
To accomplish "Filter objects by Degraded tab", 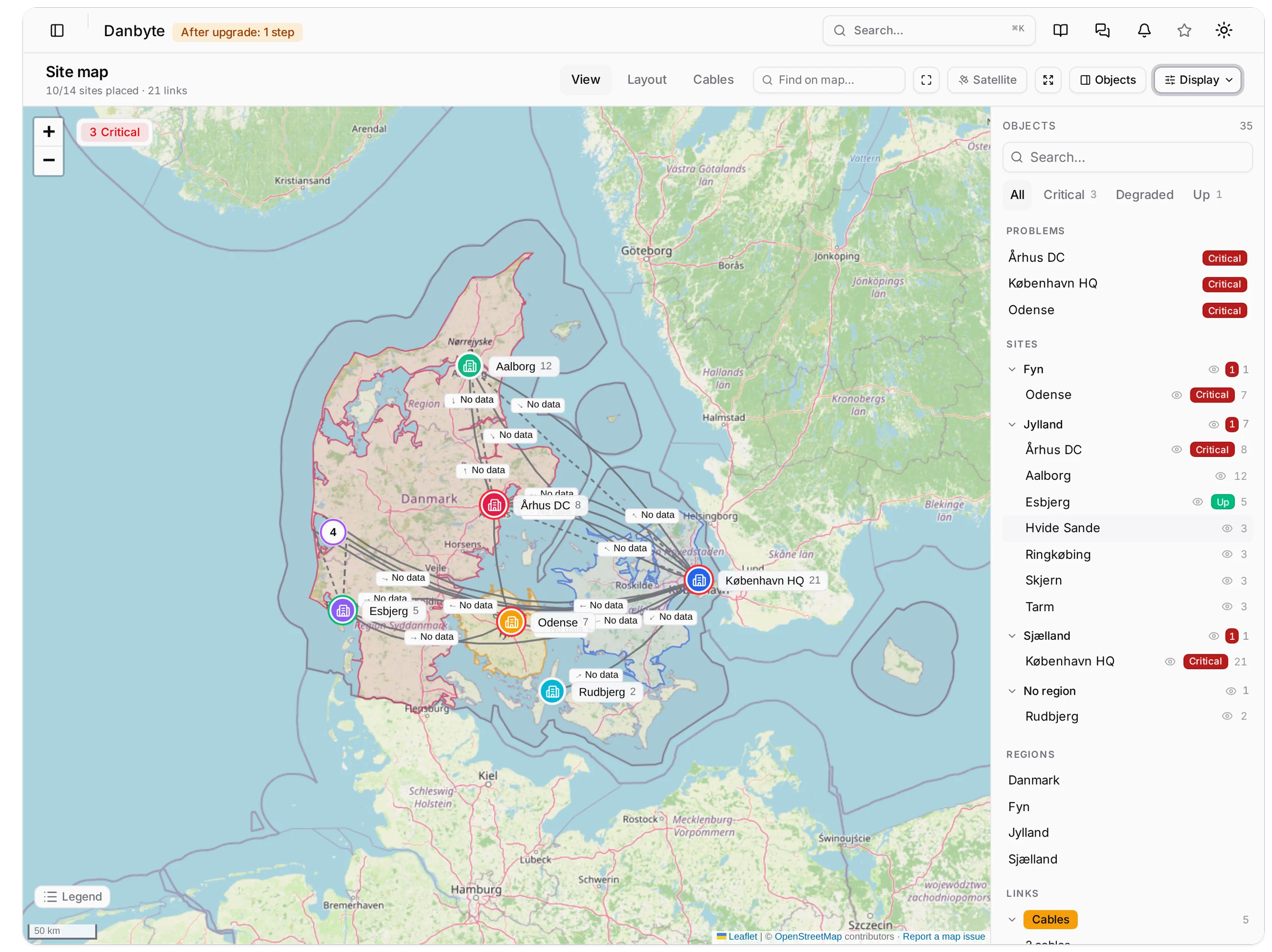I will [1144, 194].
